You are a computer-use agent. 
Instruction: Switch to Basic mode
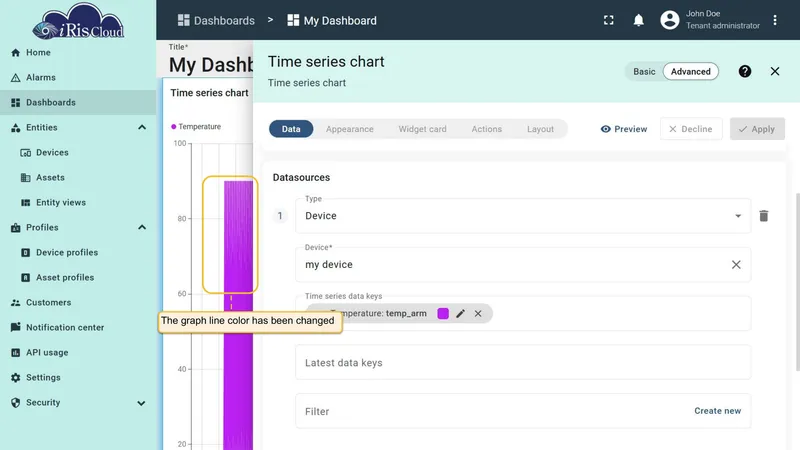(644, 71)
